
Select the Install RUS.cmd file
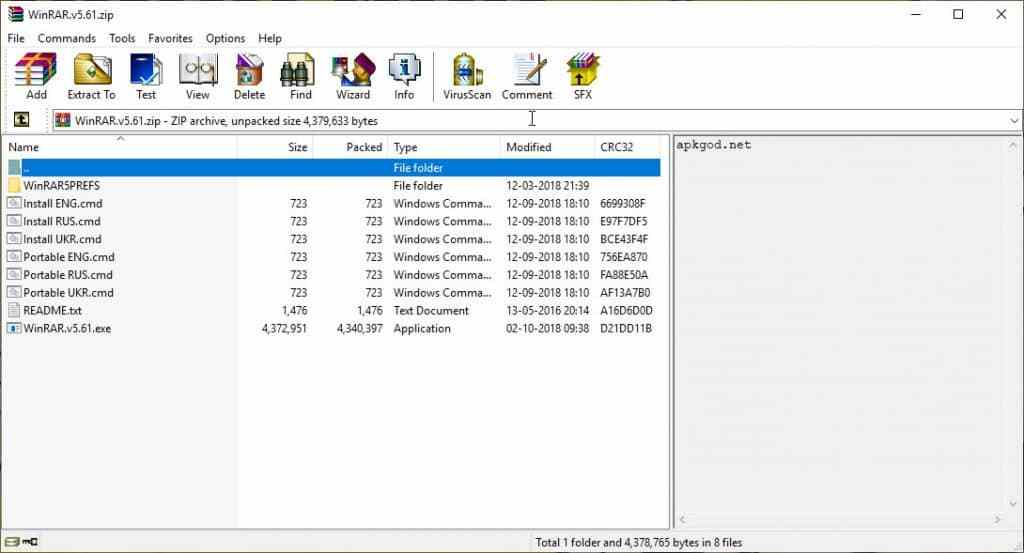334,221
